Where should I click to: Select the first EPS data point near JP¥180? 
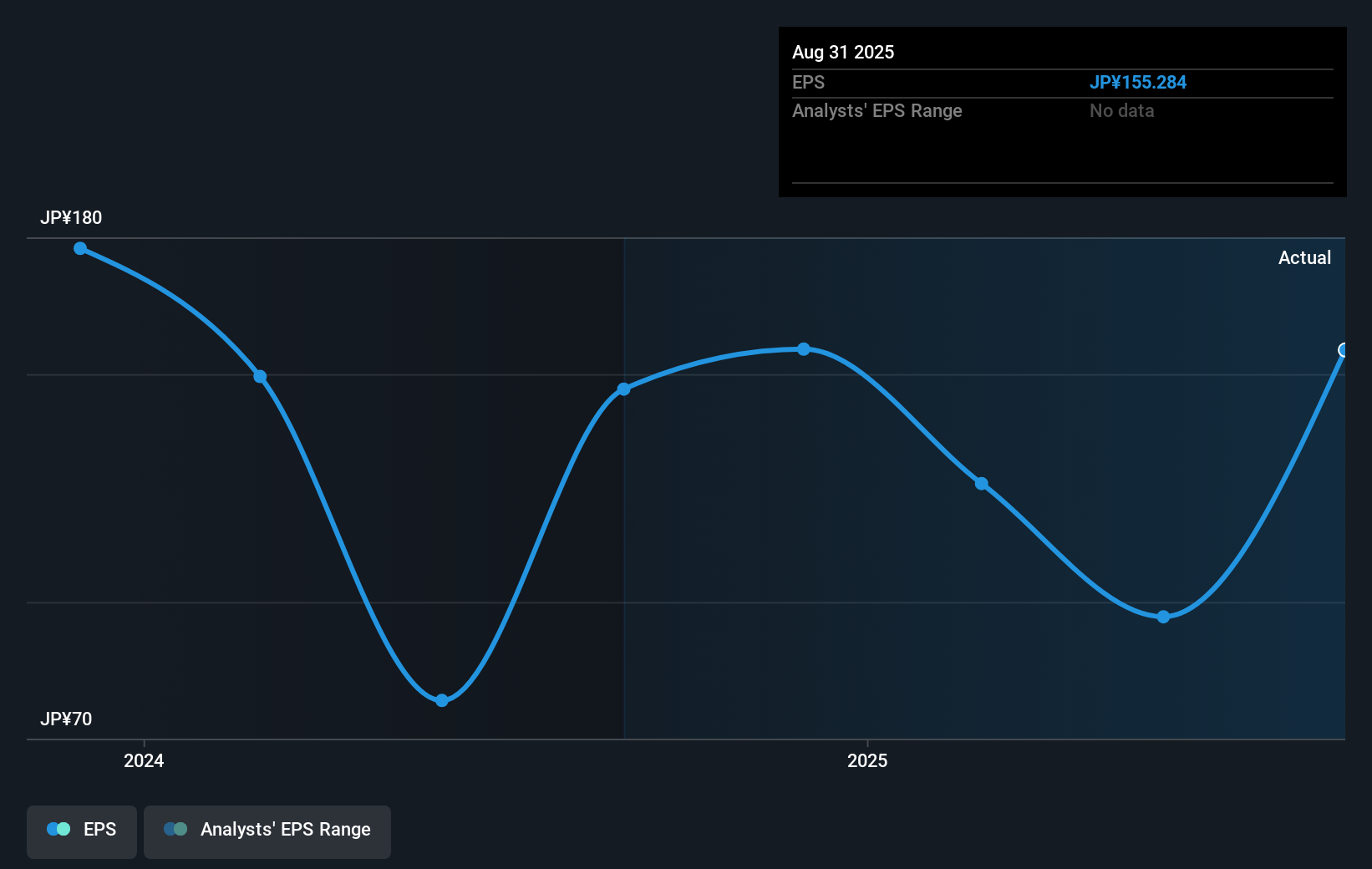80,248
